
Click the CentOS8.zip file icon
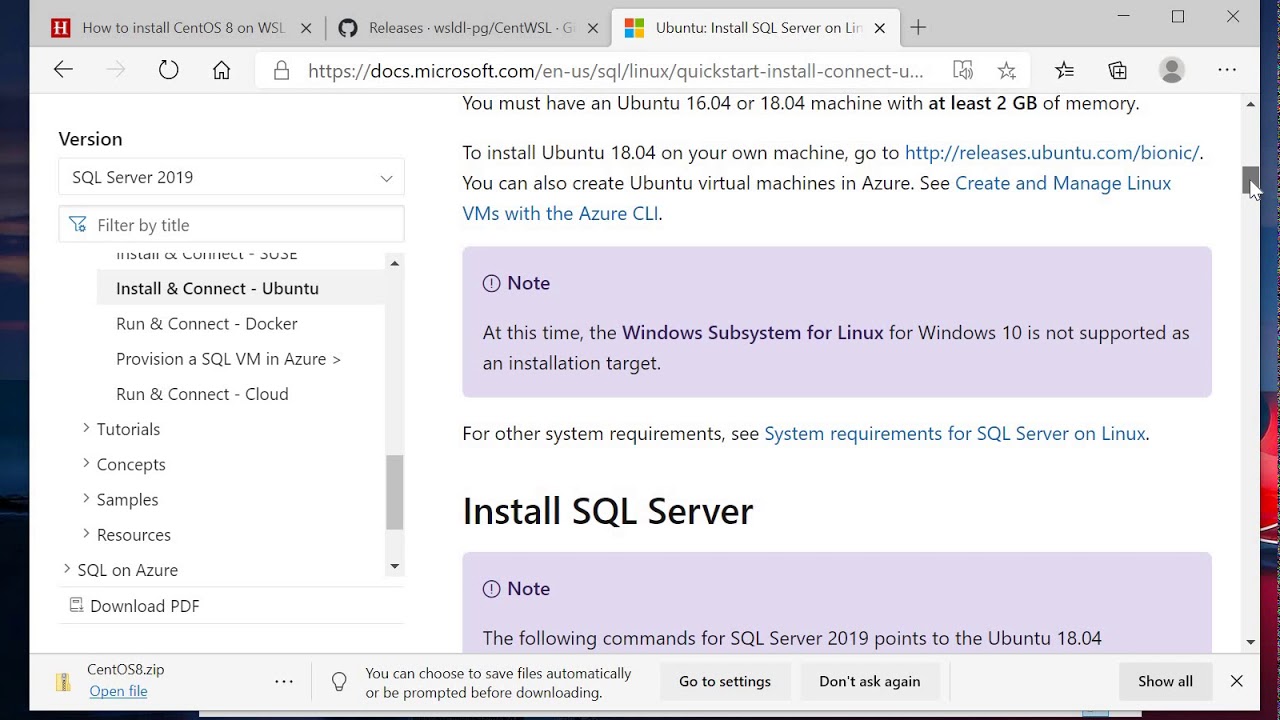point(63,682)
